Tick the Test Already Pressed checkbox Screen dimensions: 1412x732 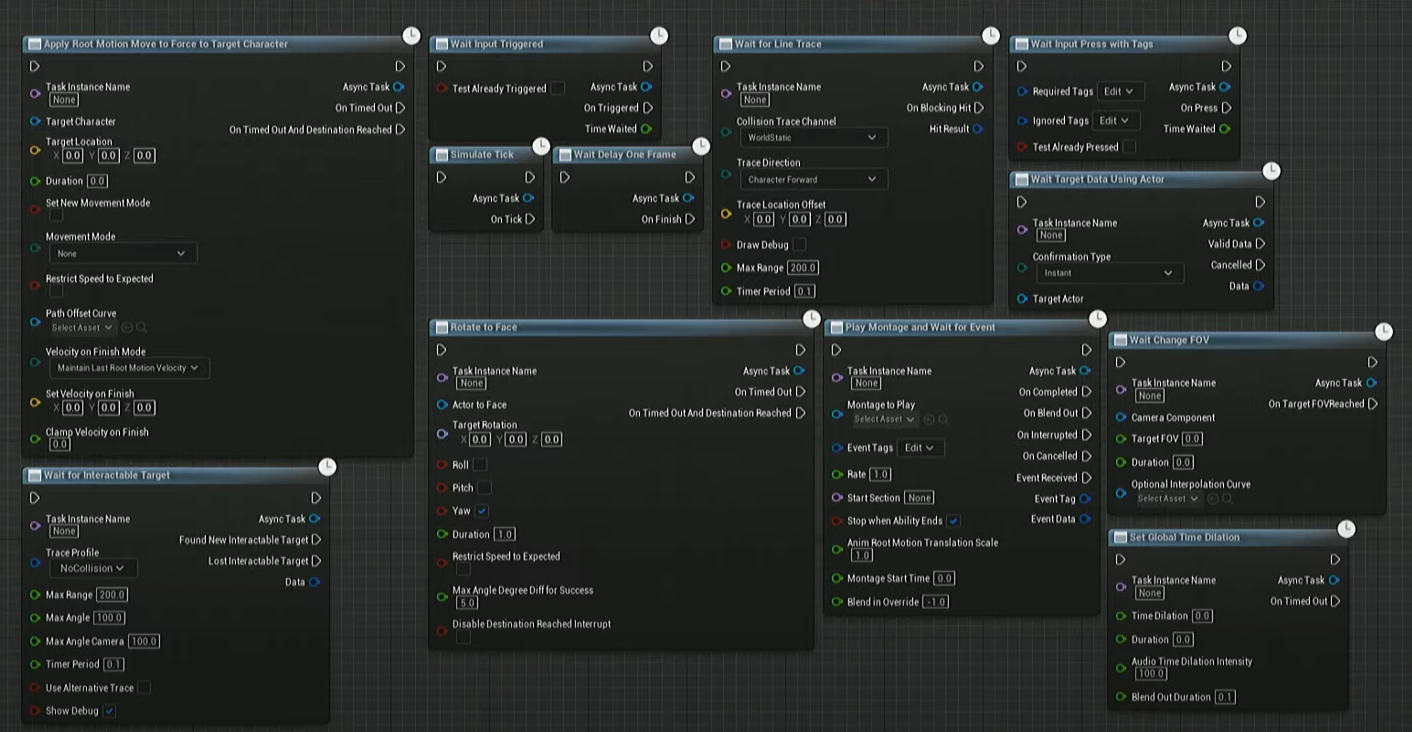pos(1129,147)
